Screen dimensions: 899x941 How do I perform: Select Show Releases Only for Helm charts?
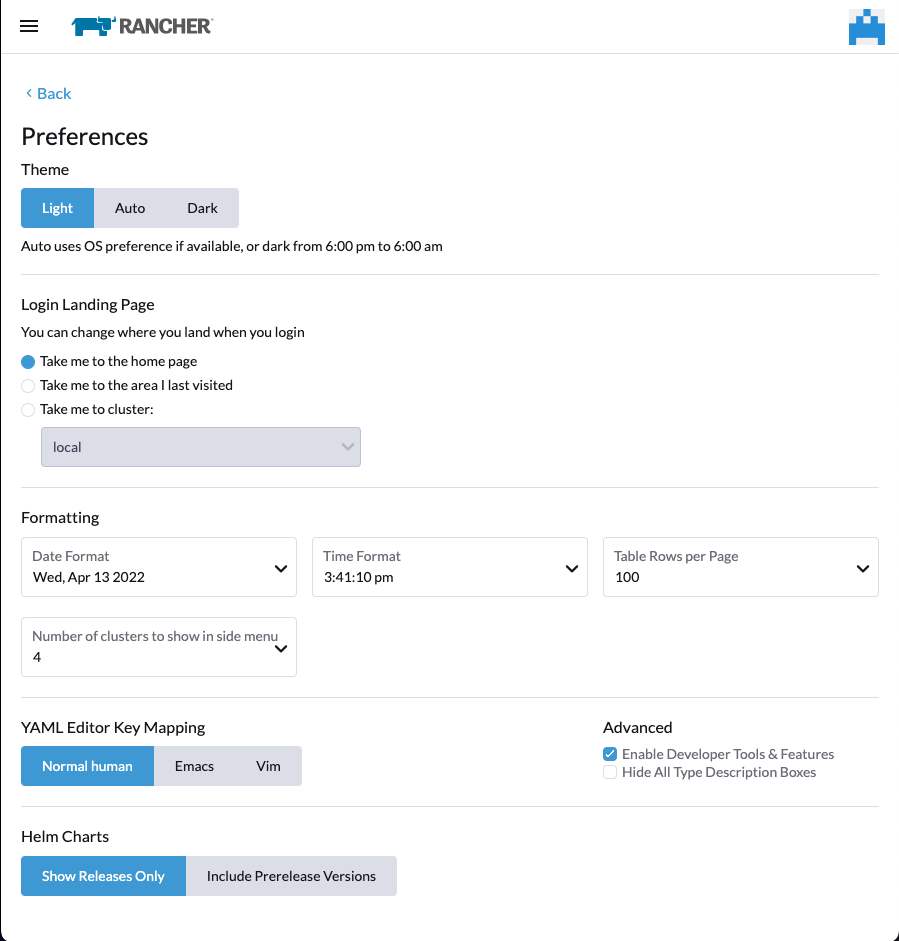tap(103, 876)
